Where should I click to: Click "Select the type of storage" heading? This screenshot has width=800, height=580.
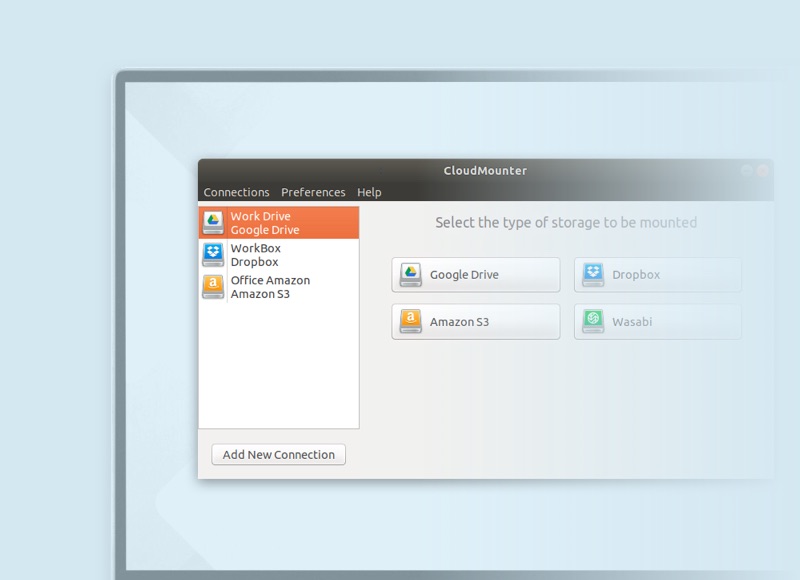566,222
